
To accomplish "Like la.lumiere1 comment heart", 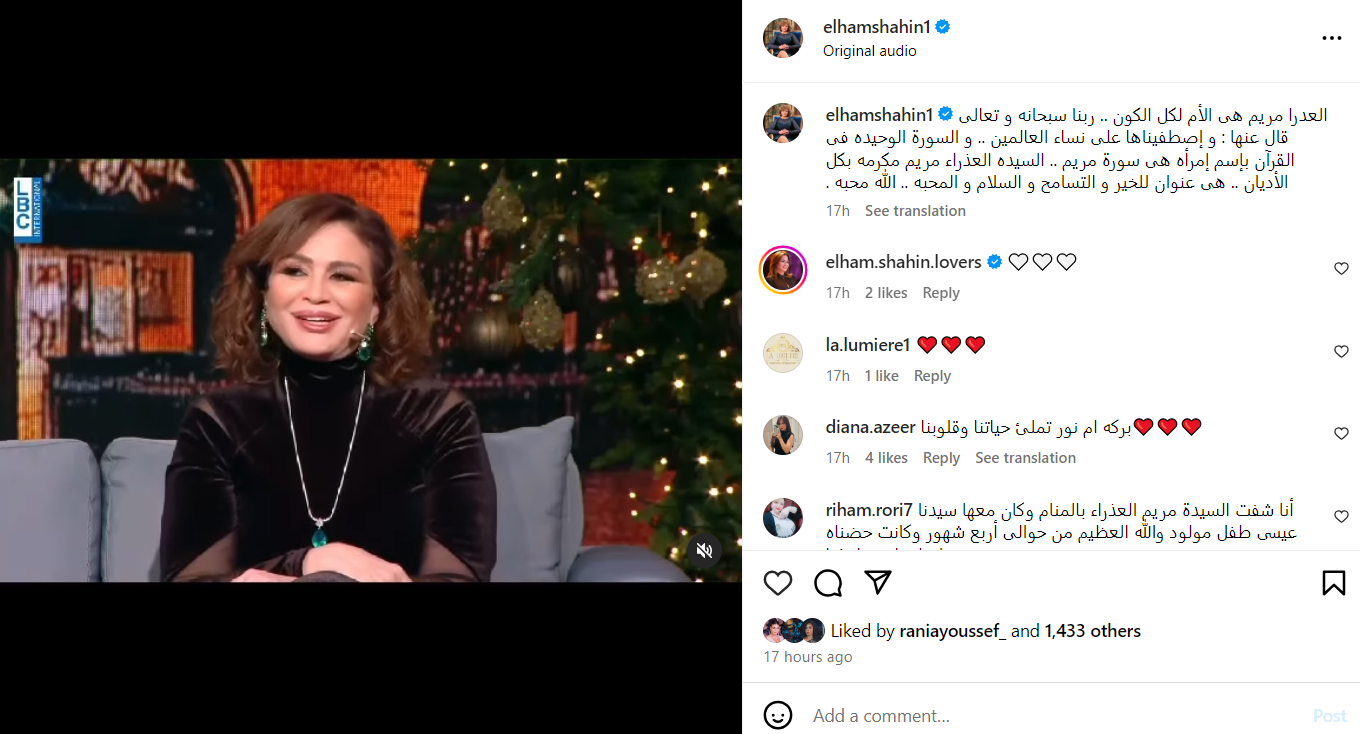I will [1341, 352].
